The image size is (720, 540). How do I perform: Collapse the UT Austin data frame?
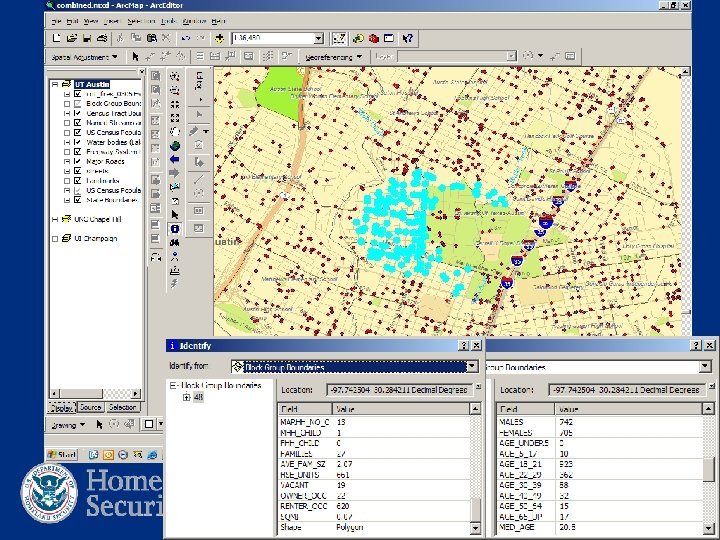pyautogui.click(x=55, y=84)
